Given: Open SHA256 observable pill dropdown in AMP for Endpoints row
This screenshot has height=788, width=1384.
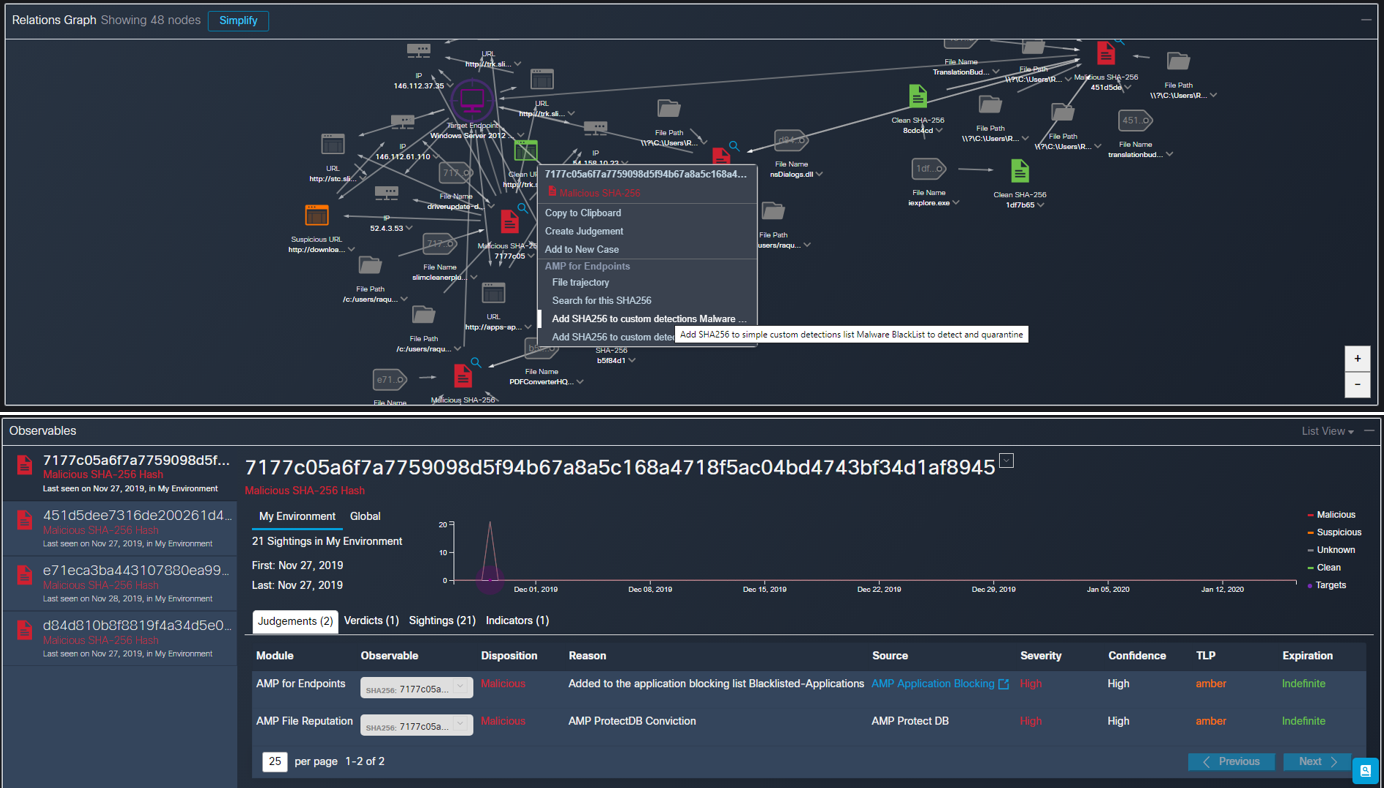Looking at the screenshot, I should tap(460, 687).
